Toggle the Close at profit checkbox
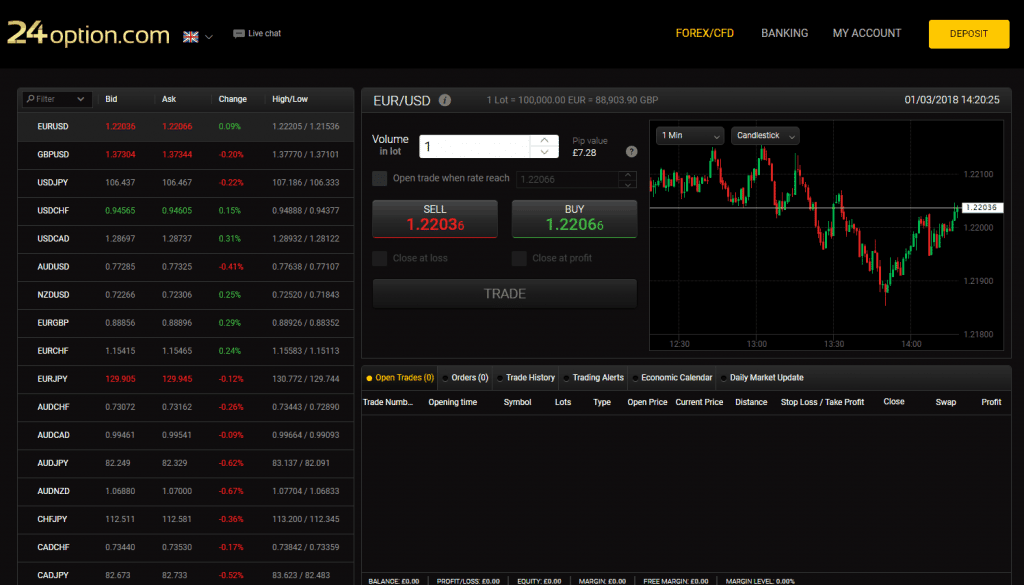The image size is (1024, 585). [x=519, y=259]
